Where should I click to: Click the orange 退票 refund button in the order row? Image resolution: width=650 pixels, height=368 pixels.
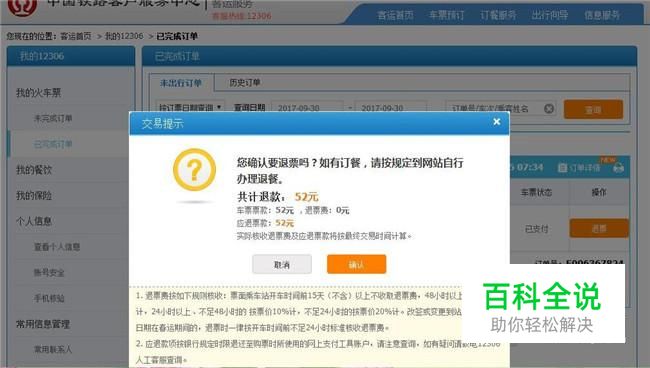[x=599, y=228]
